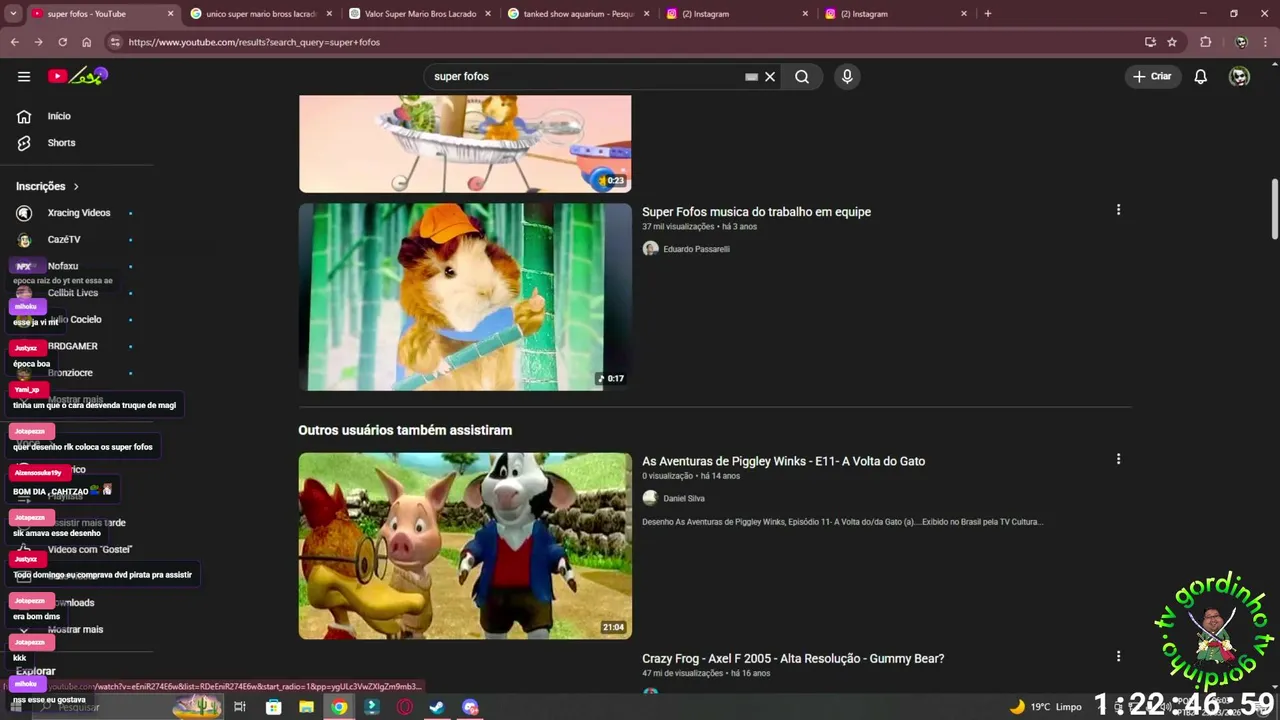The image size is (1280, 720).
Task: Open Steam from the taskbar
Action: pos(437,707)
